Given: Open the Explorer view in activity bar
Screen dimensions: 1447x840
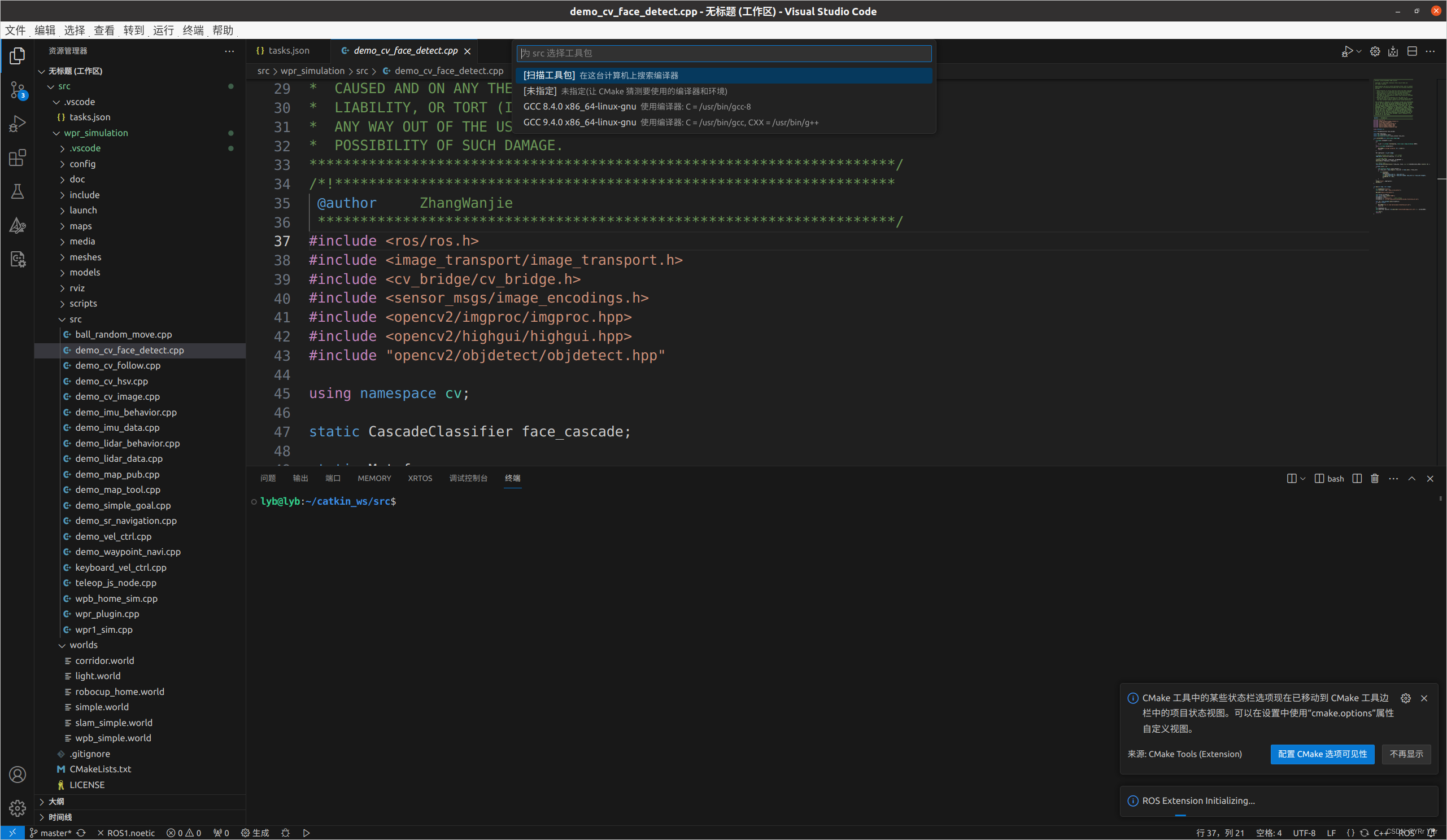Looking at the screenshot, I should pyautogui.click(x=17, y=56).
